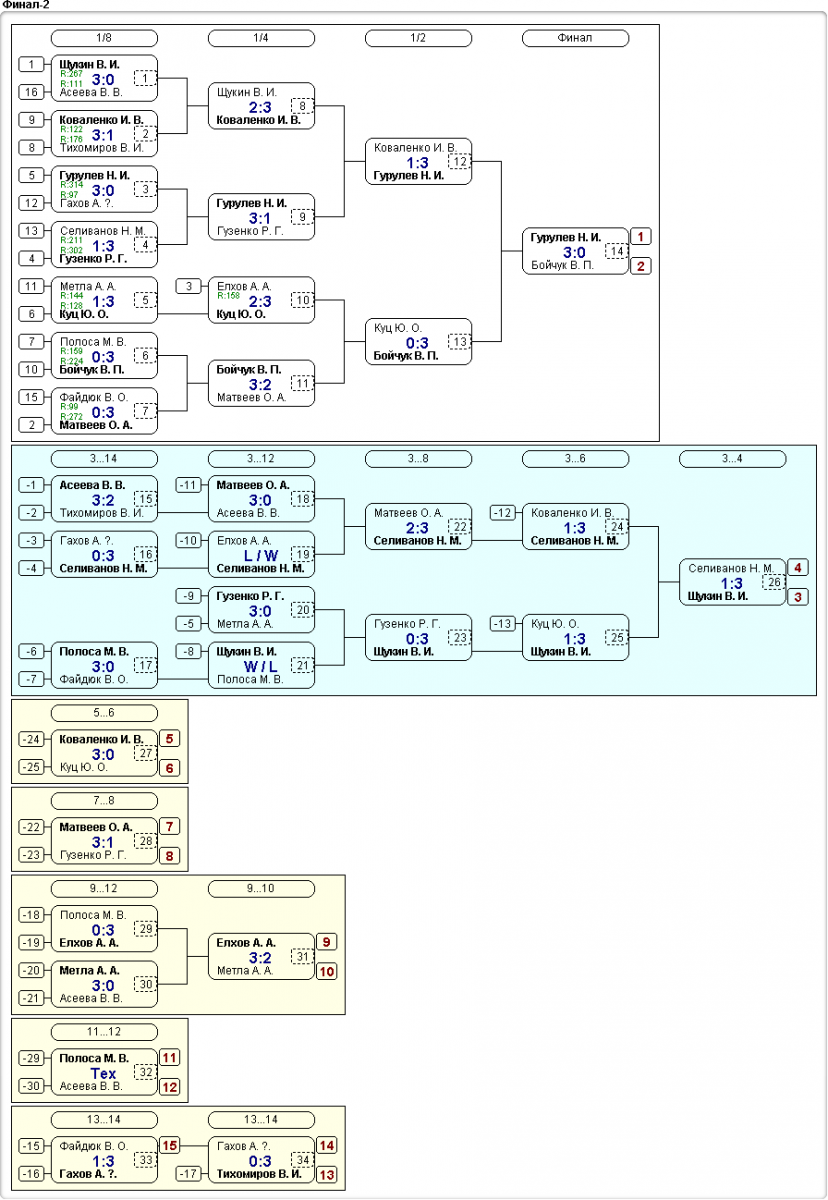Viewport: 828px width, 1200px height.
Task: Click the "9...10" round header
Action: (261, 889)
